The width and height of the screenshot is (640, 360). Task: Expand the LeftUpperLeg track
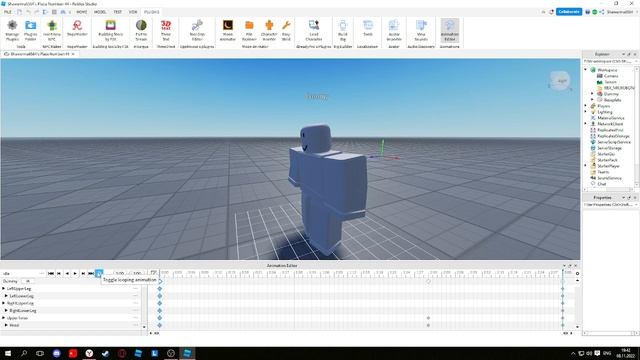4,289
